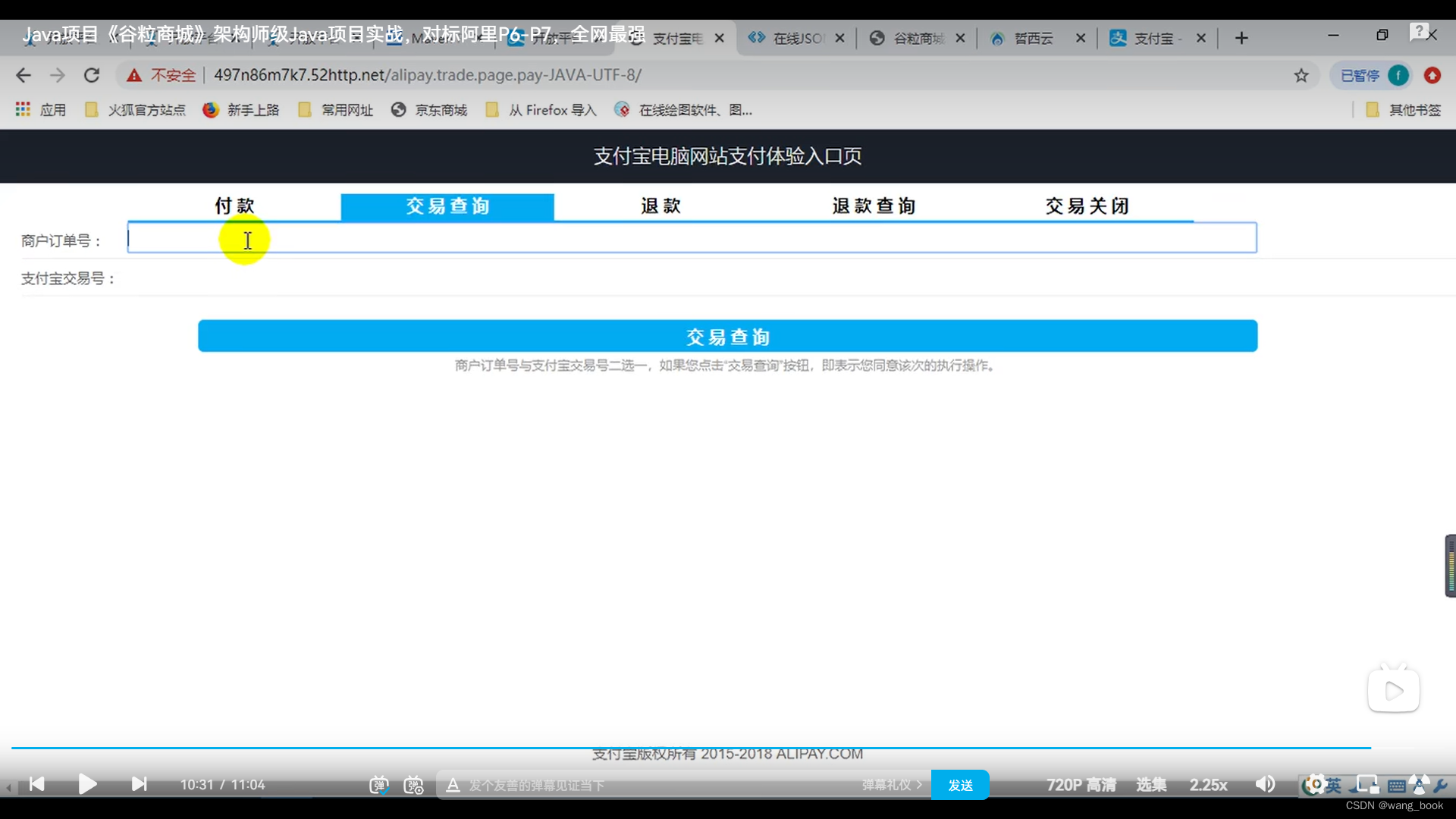Open a new tab with the plus icon
Screen dimensions: 1456x819
(x=1241, y=38)
